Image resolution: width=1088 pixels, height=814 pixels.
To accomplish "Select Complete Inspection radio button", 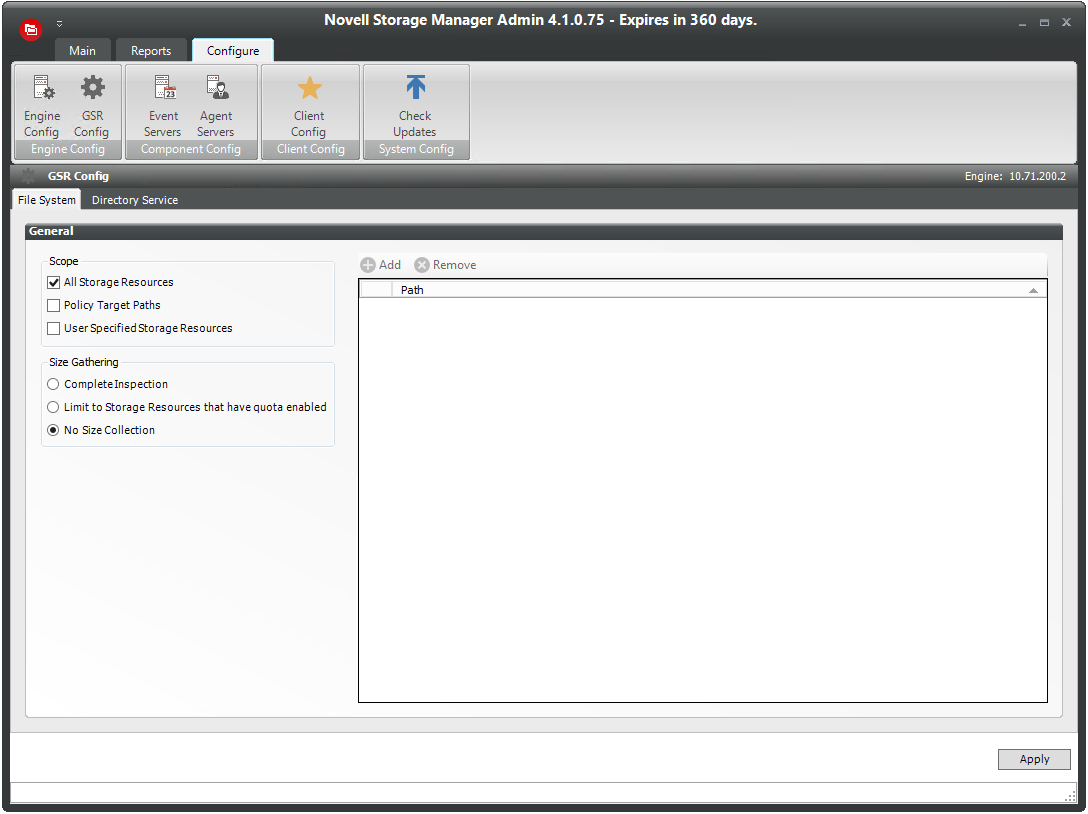I will click(x=53, y=384).
